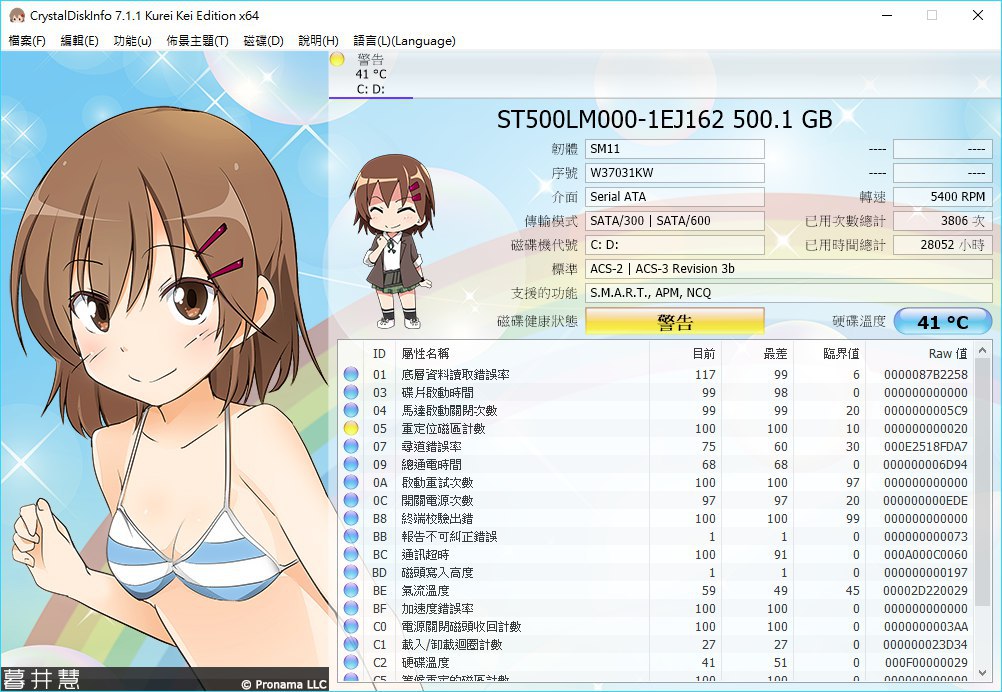Click the status orb for attribute BB
The image size is (1002, 692).
[351, 537]
